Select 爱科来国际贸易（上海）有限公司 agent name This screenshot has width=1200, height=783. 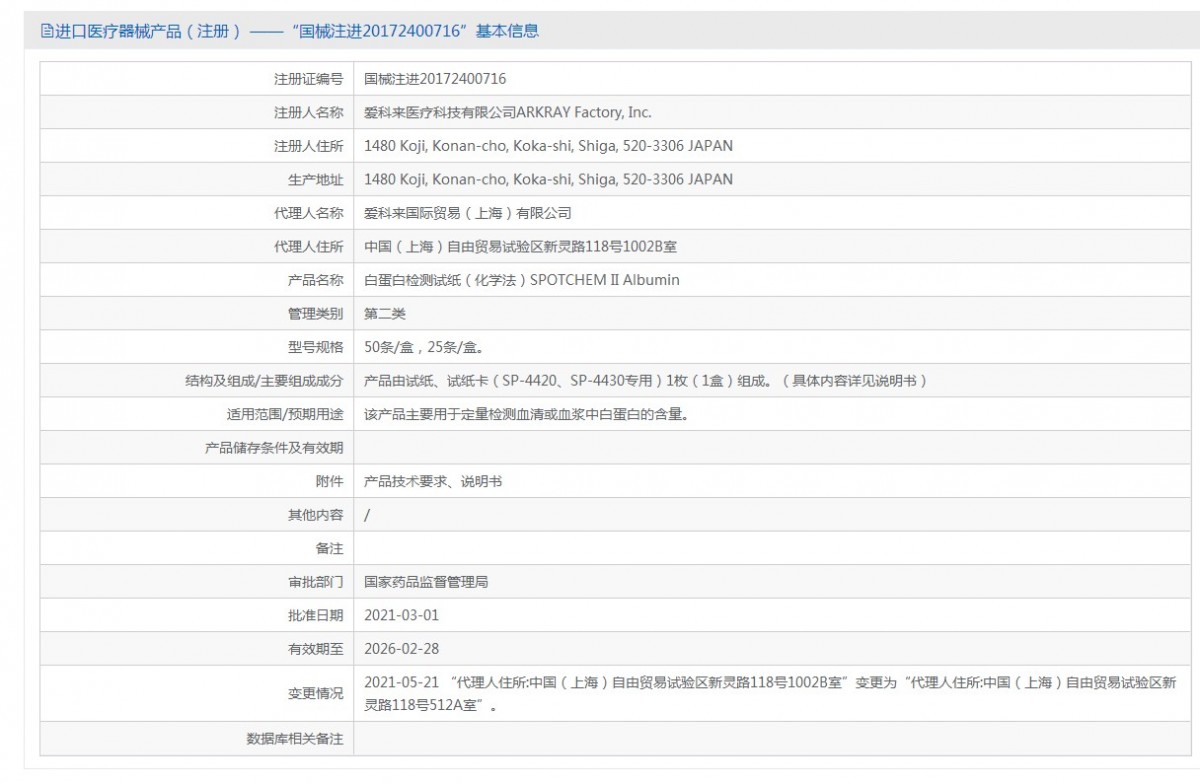coord(468,213)
